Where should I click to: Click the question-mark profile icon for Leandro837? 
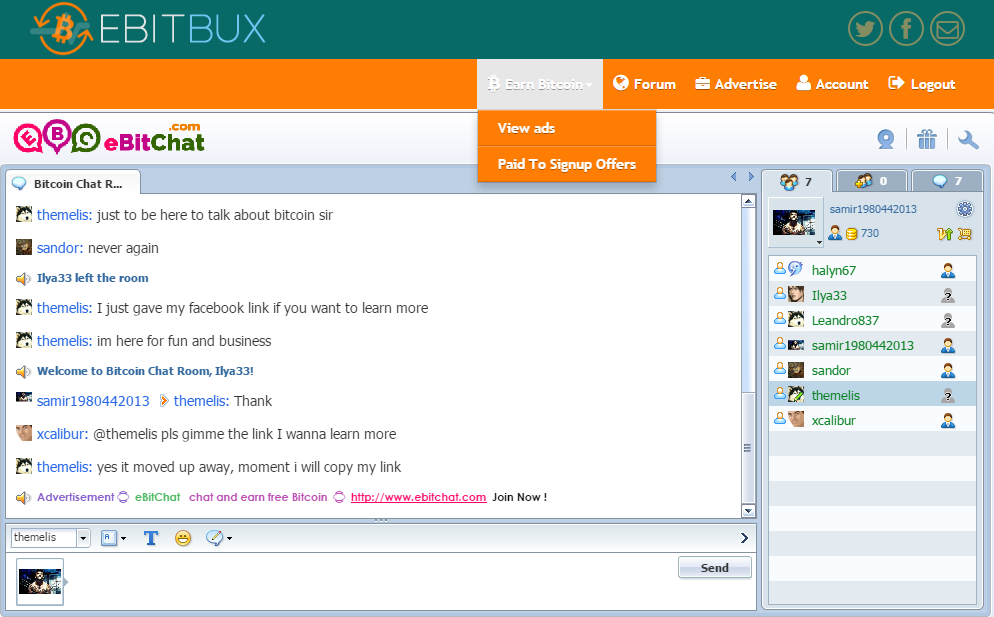[x=948, y=320]
